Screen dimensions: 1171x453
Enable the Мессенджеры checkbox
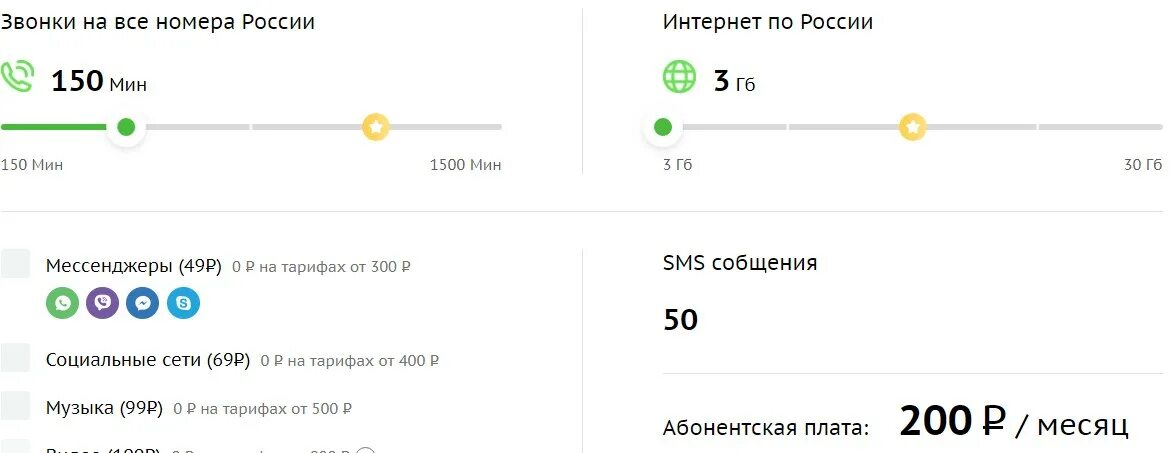coord(15,264)
